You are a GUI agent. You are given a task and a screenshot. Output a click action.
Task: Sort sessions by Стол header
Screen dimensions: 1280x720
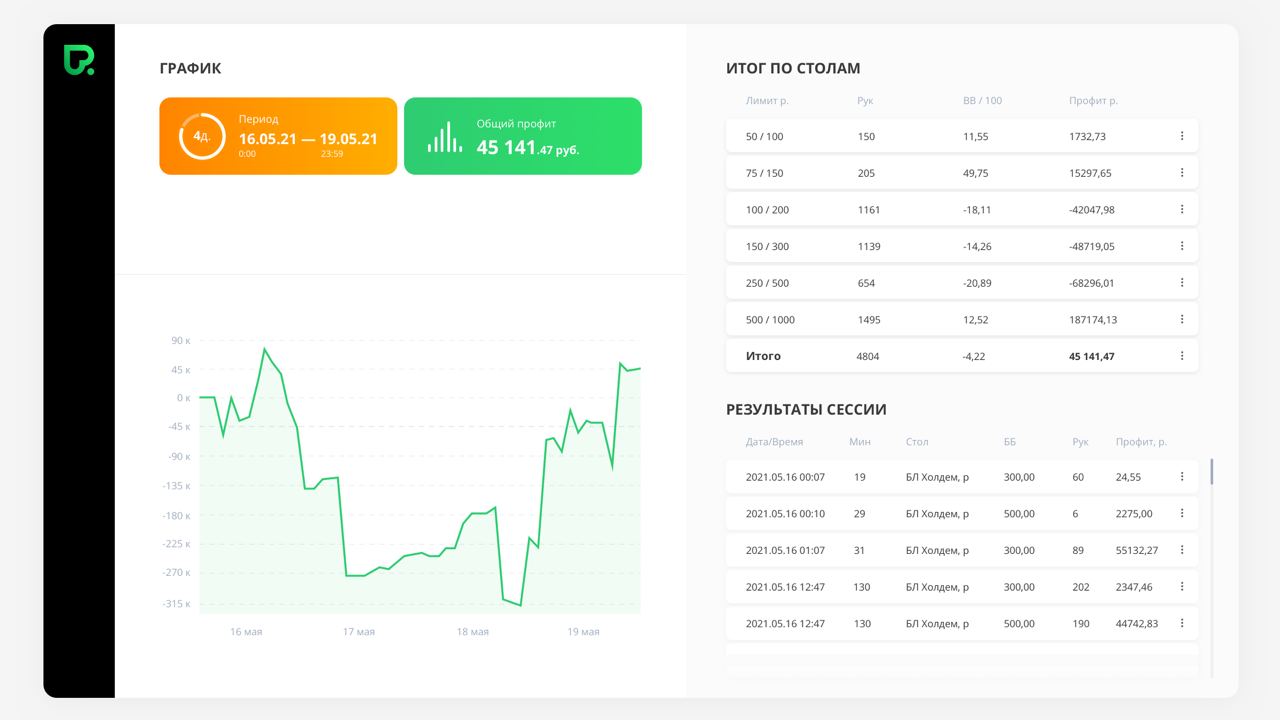pos(917,442)
